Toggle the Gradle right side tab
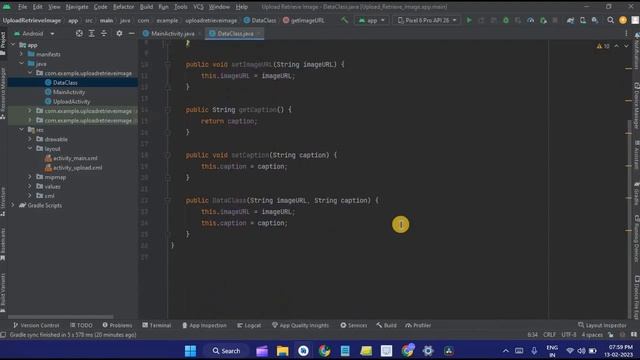The height and width of the screenshot is (360, 640). pyautogui.click(x=636, y=194)
